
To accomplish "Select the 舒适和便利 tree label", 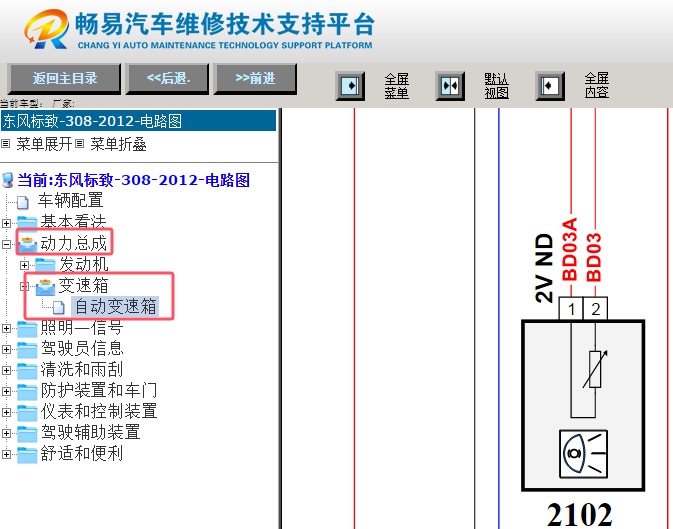I will [82, 453].
